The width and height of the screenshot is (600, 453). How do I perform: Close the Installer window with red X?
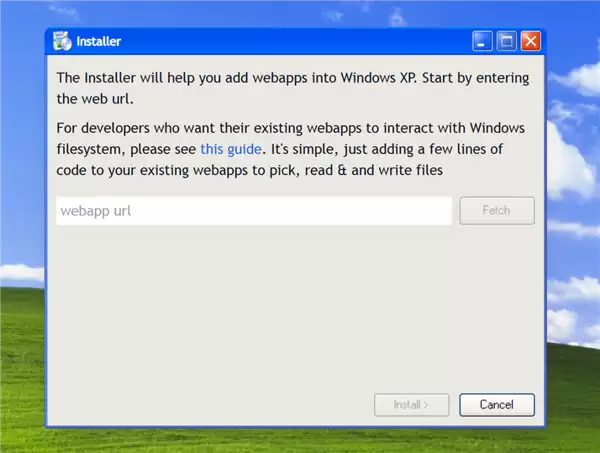pos(530,42)
